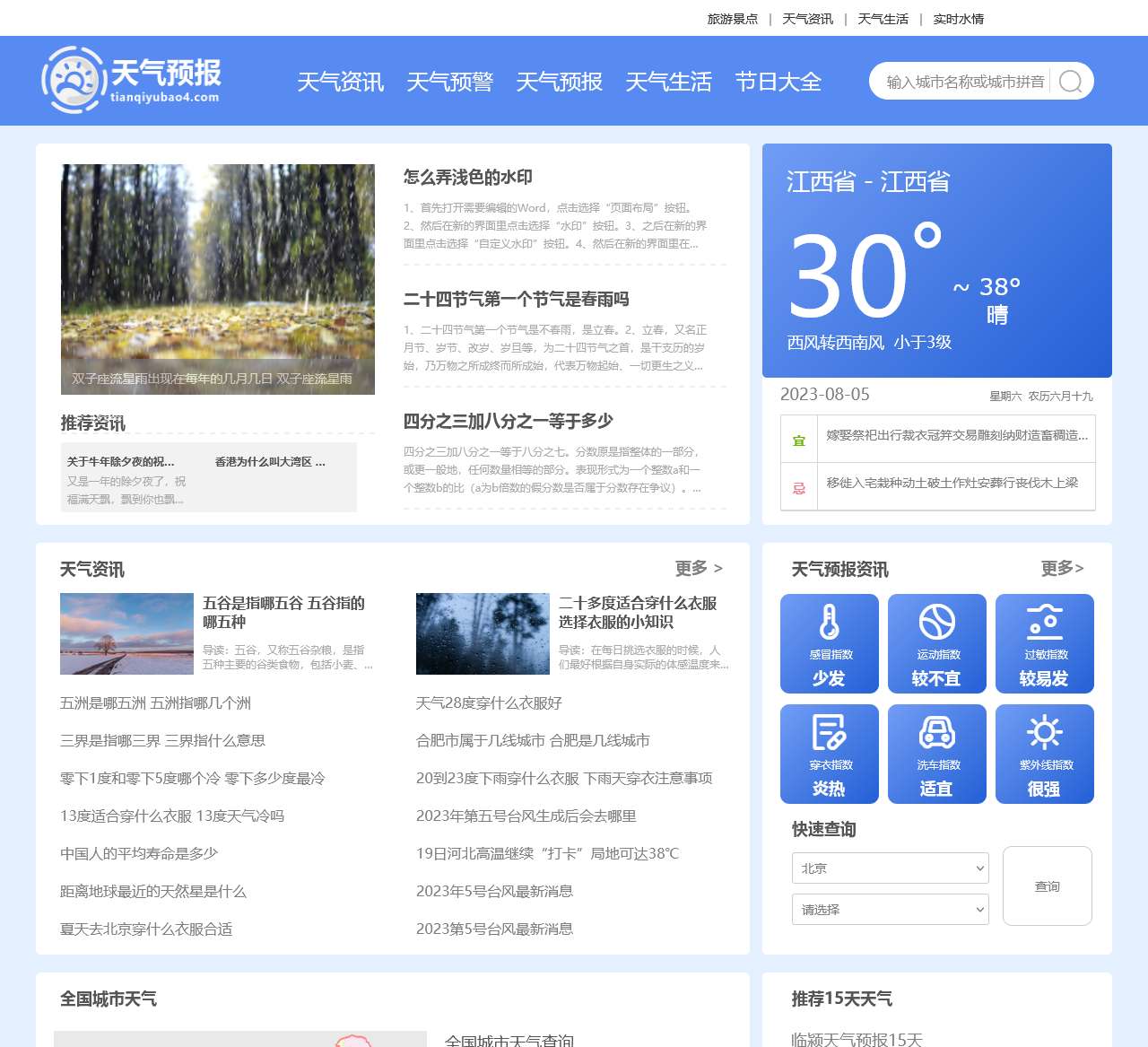Open the 天气预报 navigation item
This screenshot has height=1047, width=1148.
coord(560,83)
